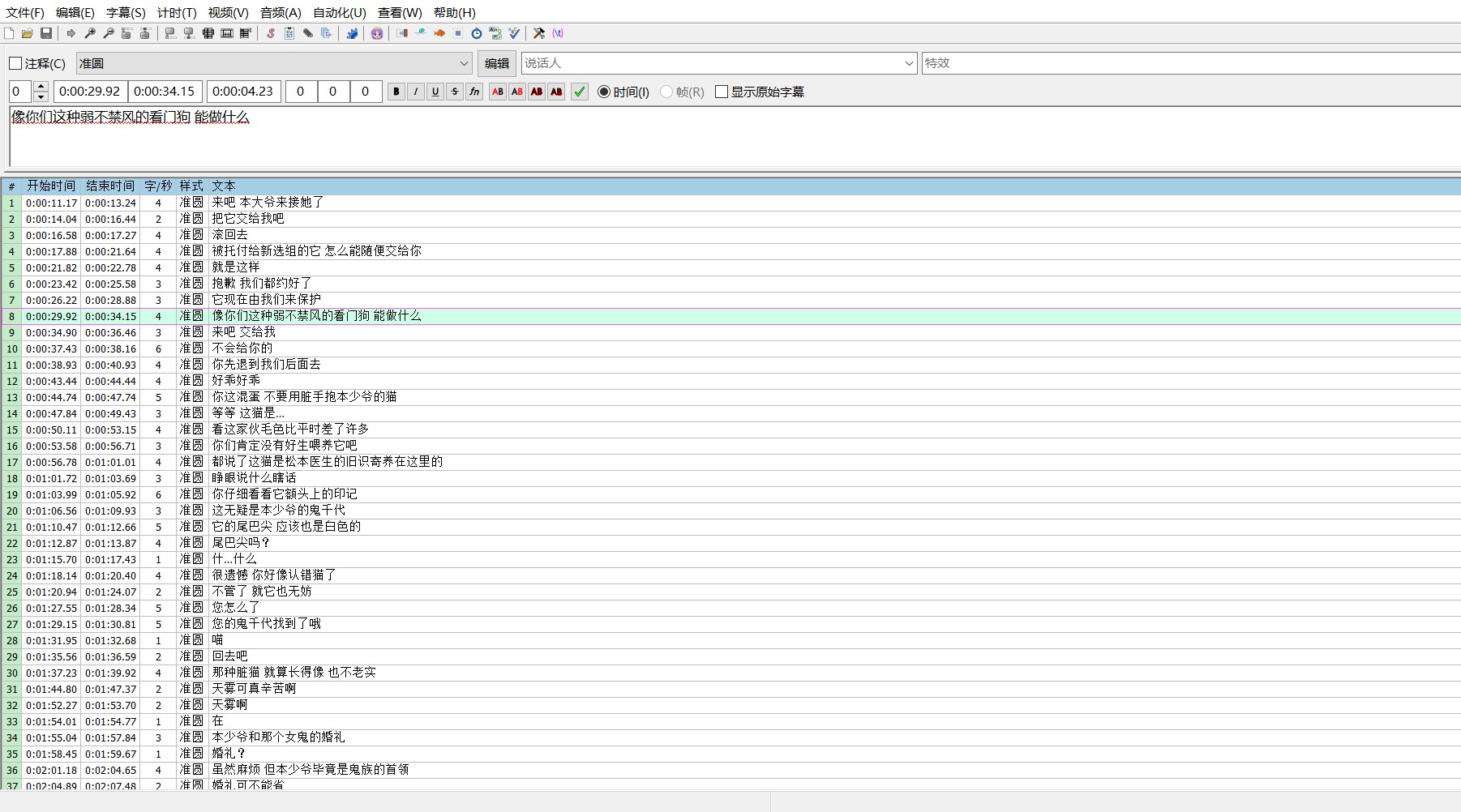Click the end time field 0:00:34.15
The width and height of the screenshot is (1461, 812).
pyautogui.click(x=165, y=92)
